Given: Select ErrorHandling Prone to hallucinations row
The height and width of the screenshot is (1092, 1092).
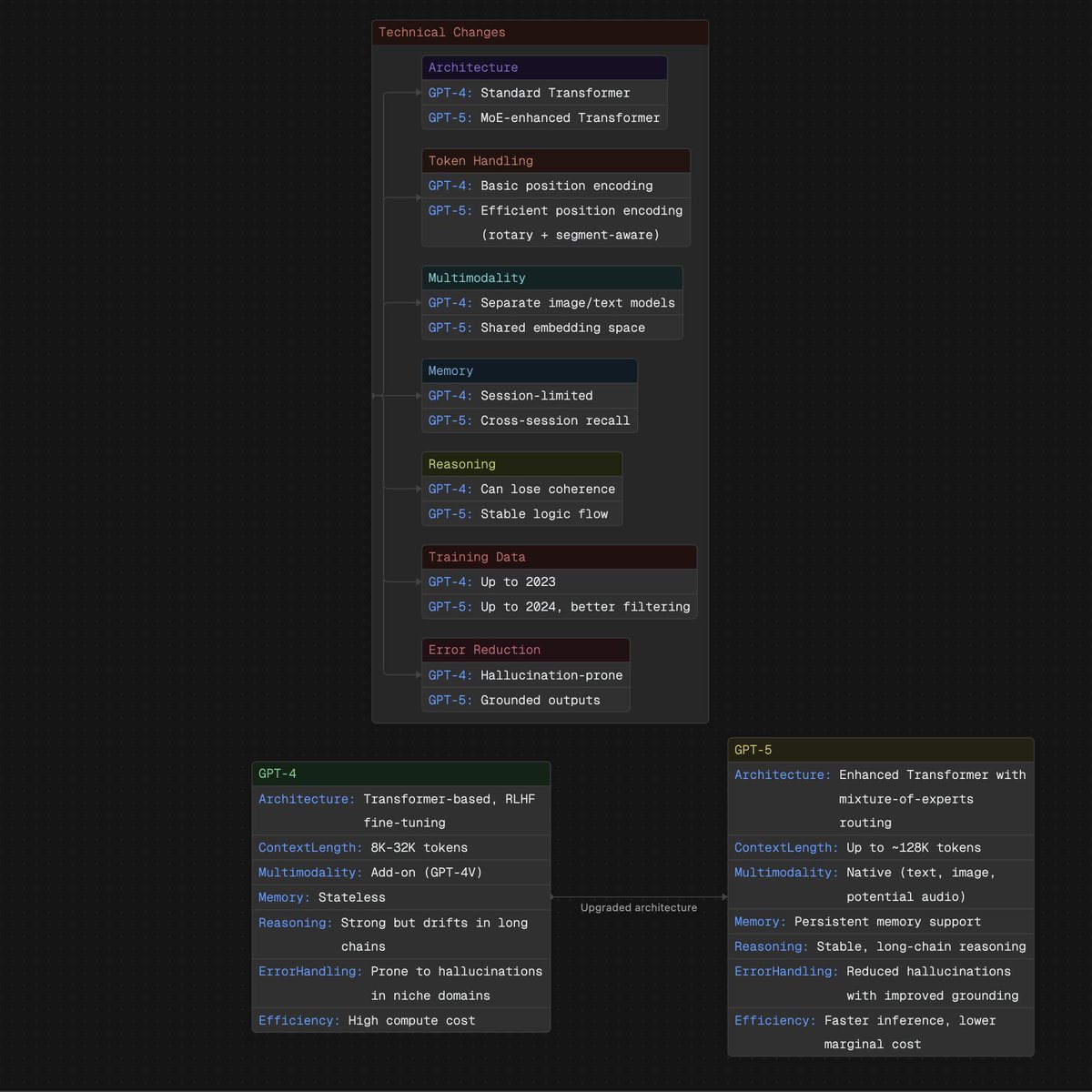Looking at the screenshot, I should click(x=401, y=984).
